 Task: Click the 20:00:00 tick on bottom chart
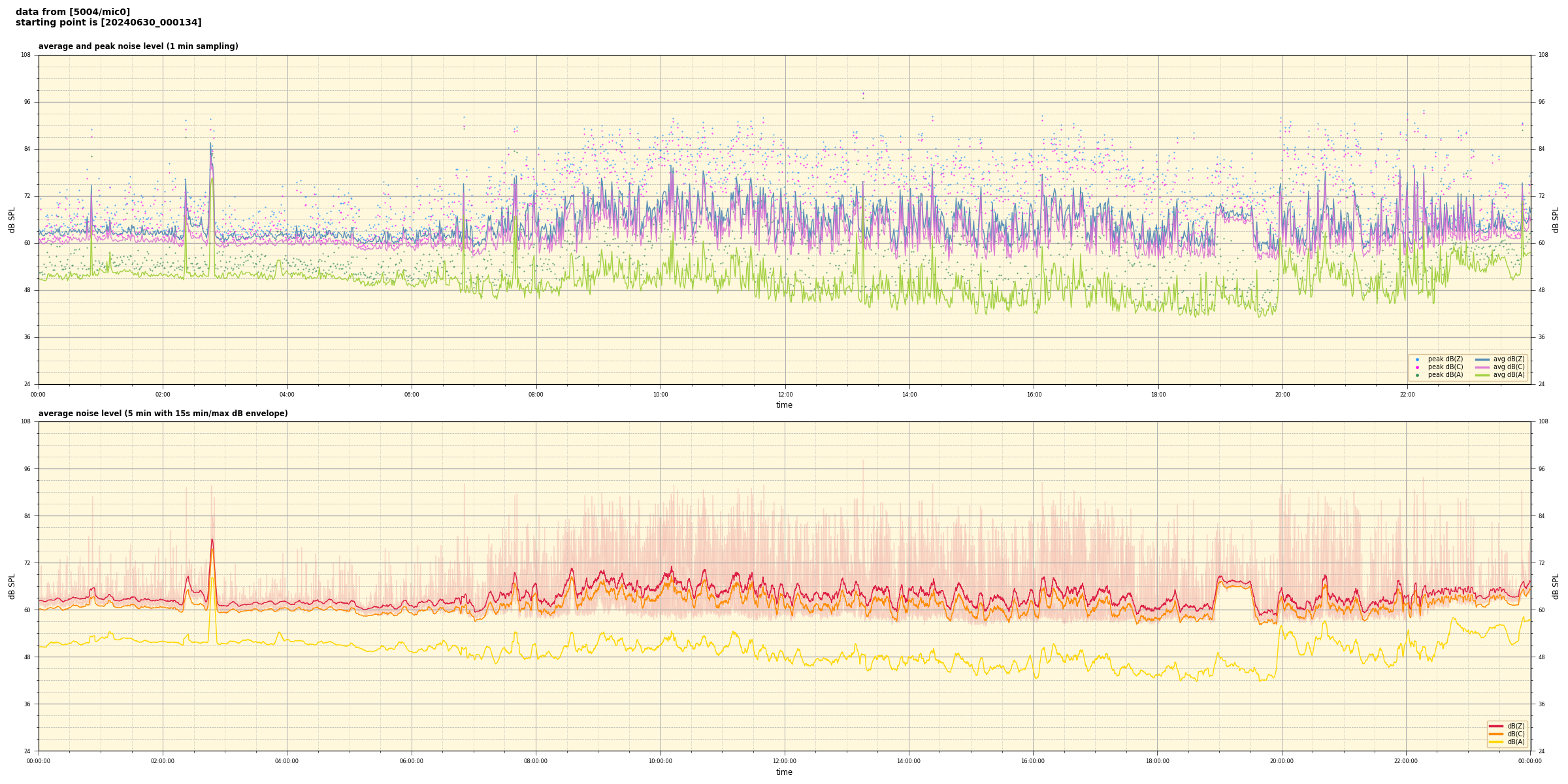tap(1281, 761)
